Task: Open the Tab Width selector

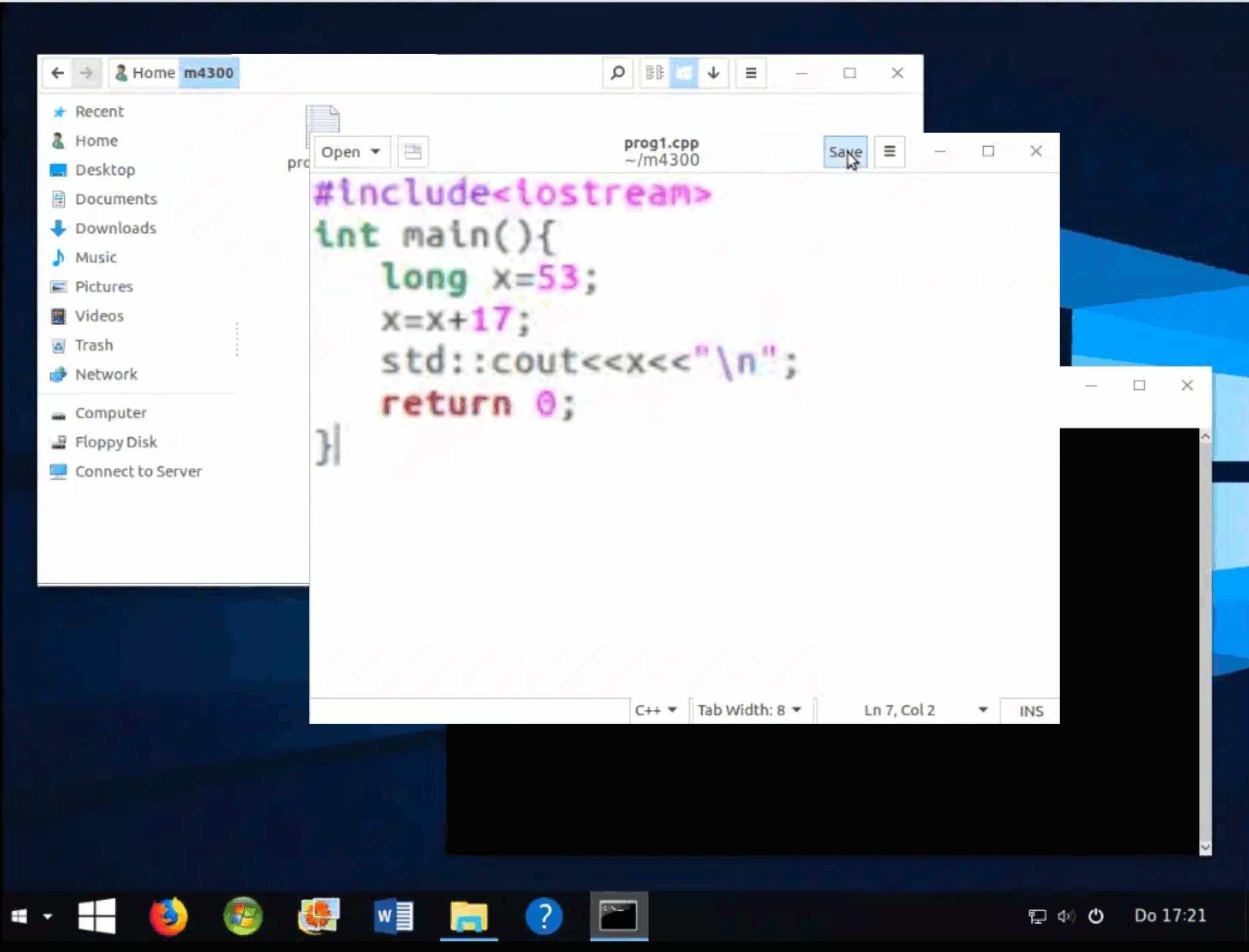Action: tap(748, 710)
